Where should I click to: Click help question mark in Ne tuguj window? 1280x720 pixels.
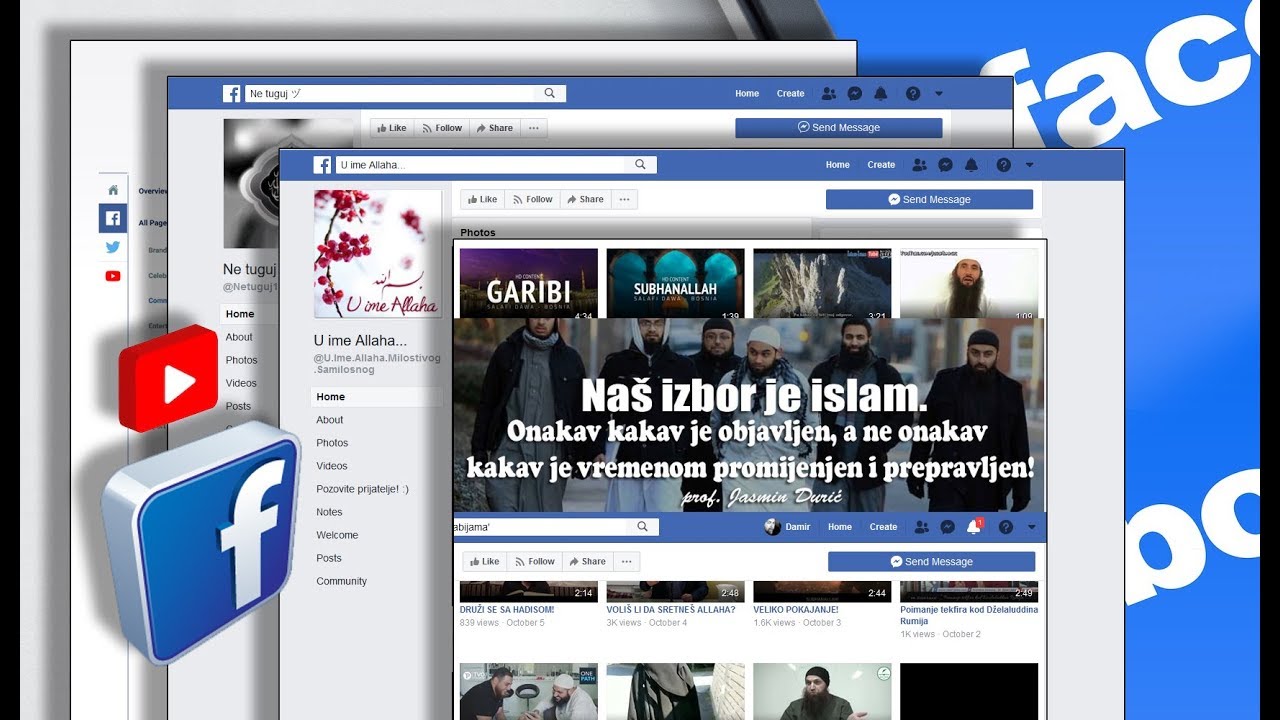click(x=912, y=94)
